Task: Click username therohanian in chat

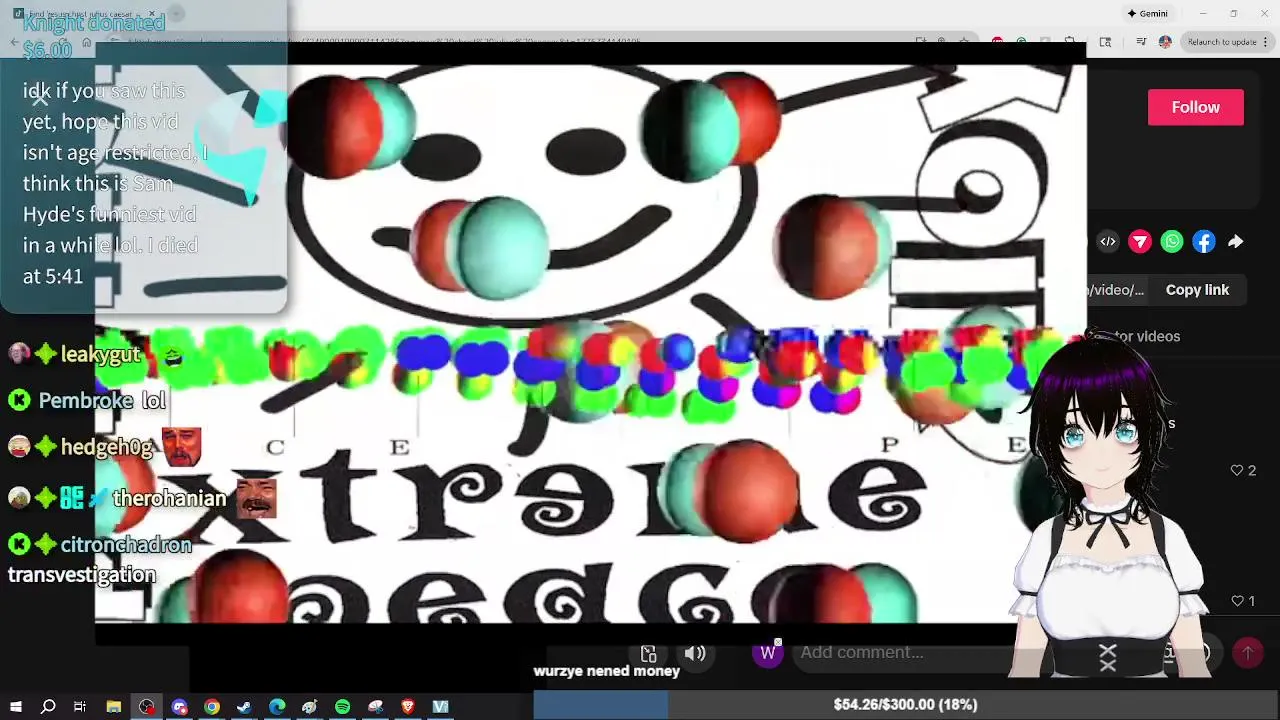Action: 169,498
